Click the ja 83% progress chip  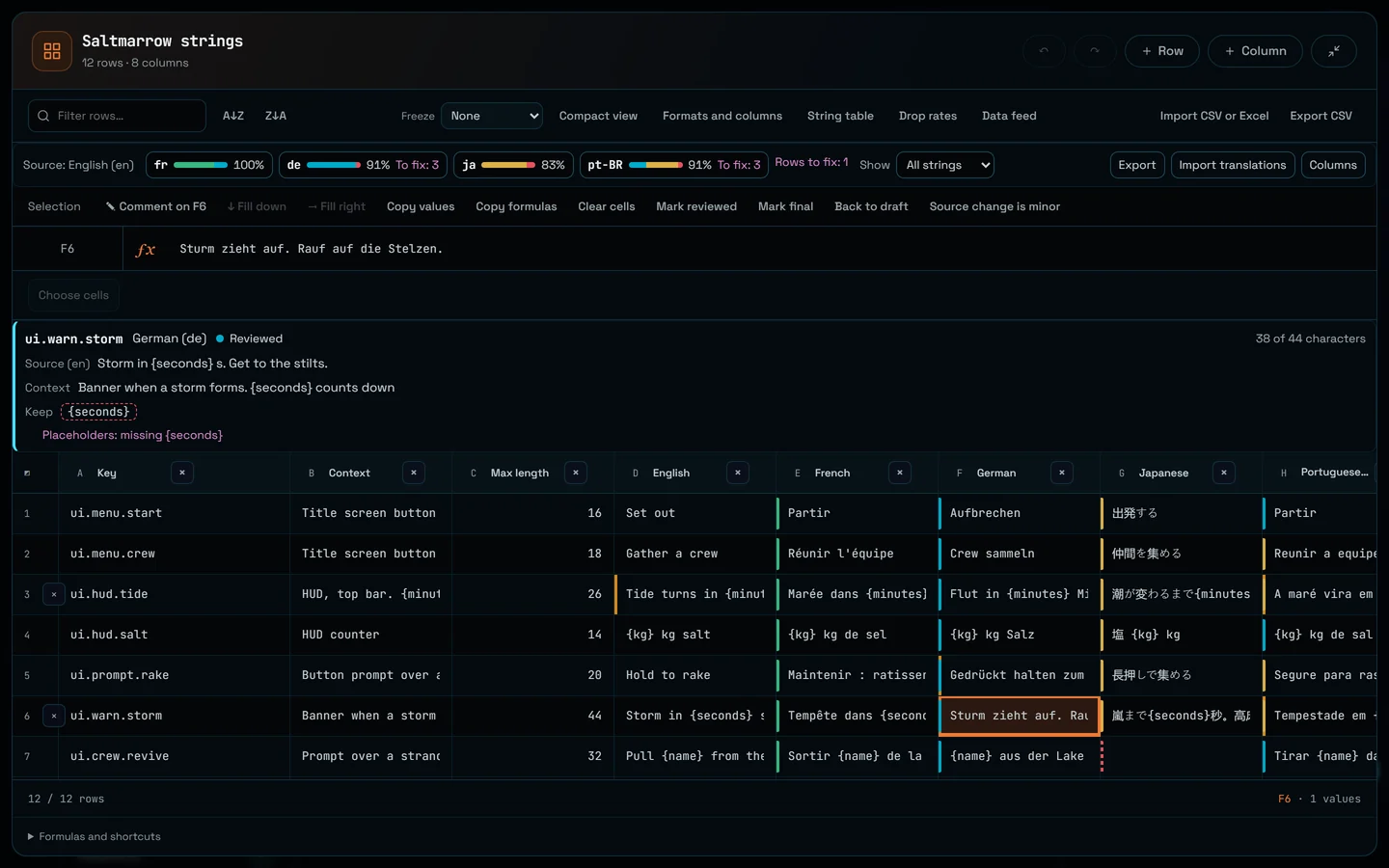[x=513, y=165]
